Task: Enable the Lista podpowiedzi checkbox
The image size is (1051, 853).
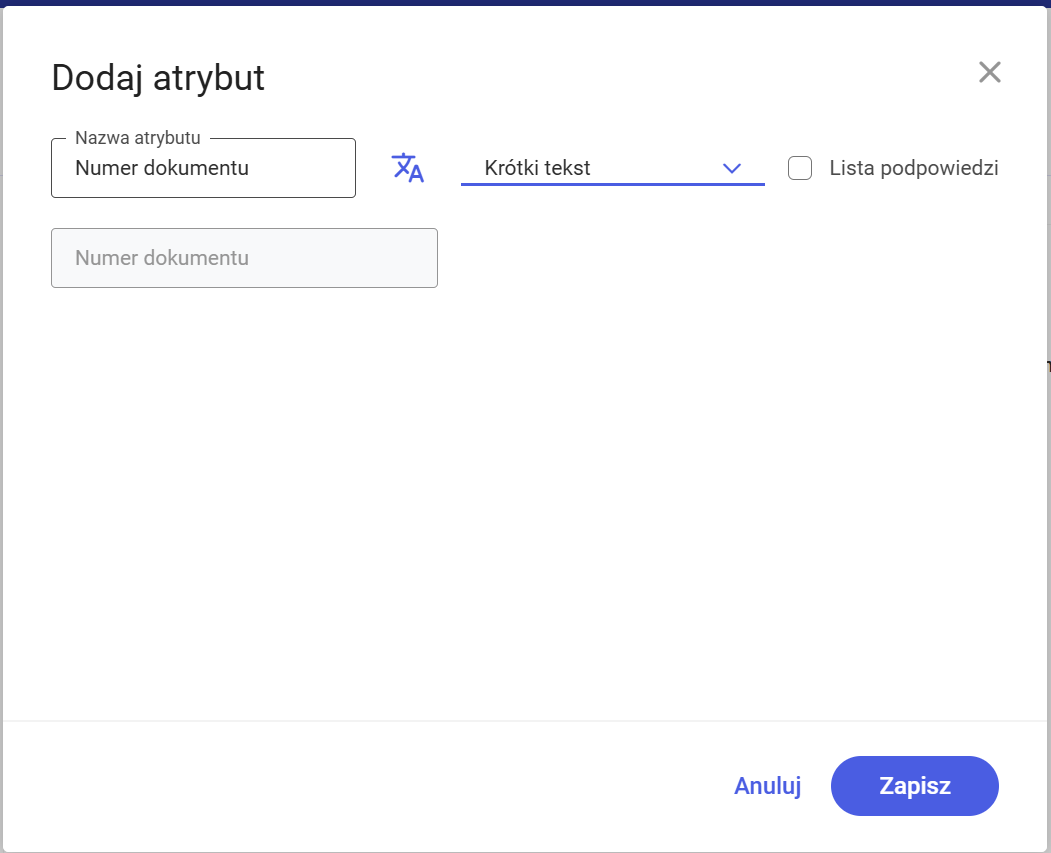Action: pyautogui.click(x=800, y=168)
